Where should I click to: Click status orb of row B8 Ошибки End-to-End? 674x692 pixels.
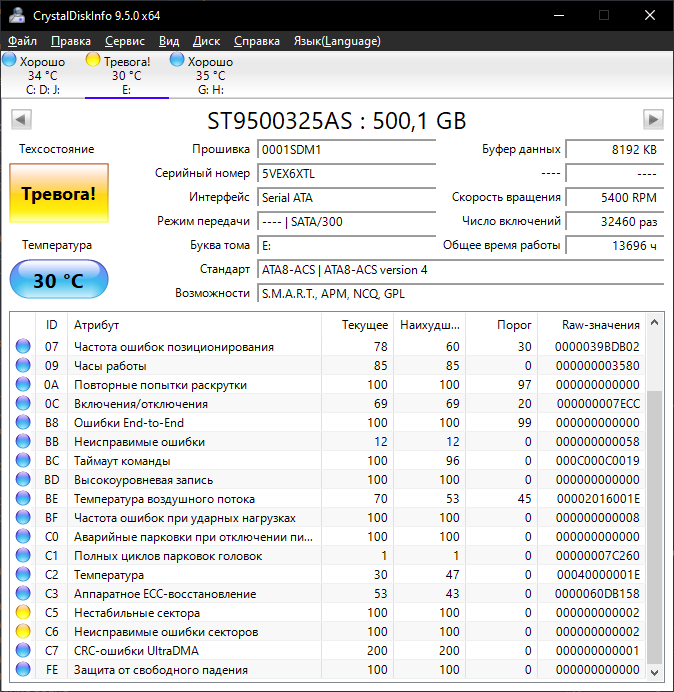(x=23, y=422)
